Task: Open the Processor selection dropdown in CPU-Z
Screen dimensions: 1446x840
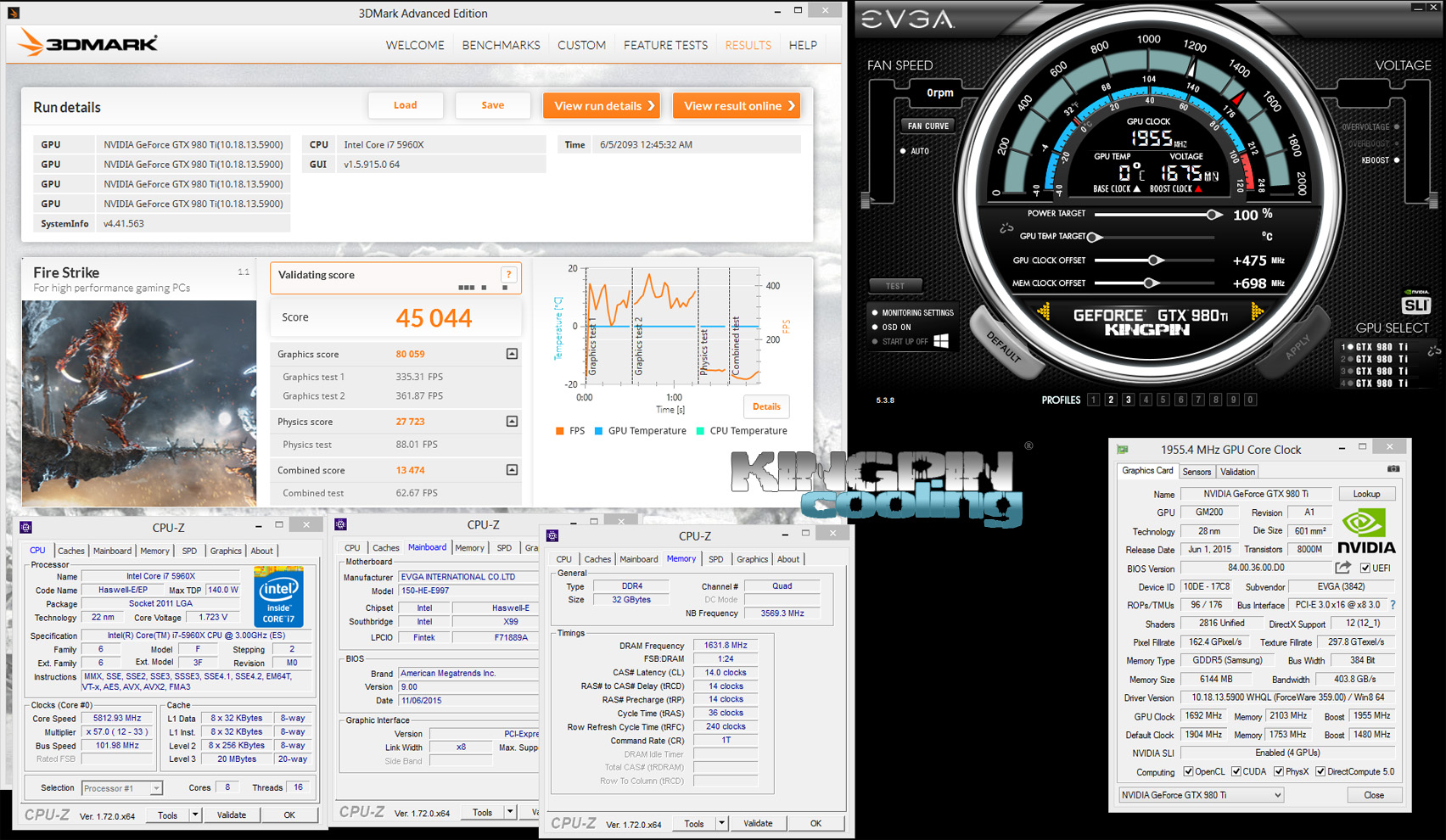Action: (x=121, y=788)
